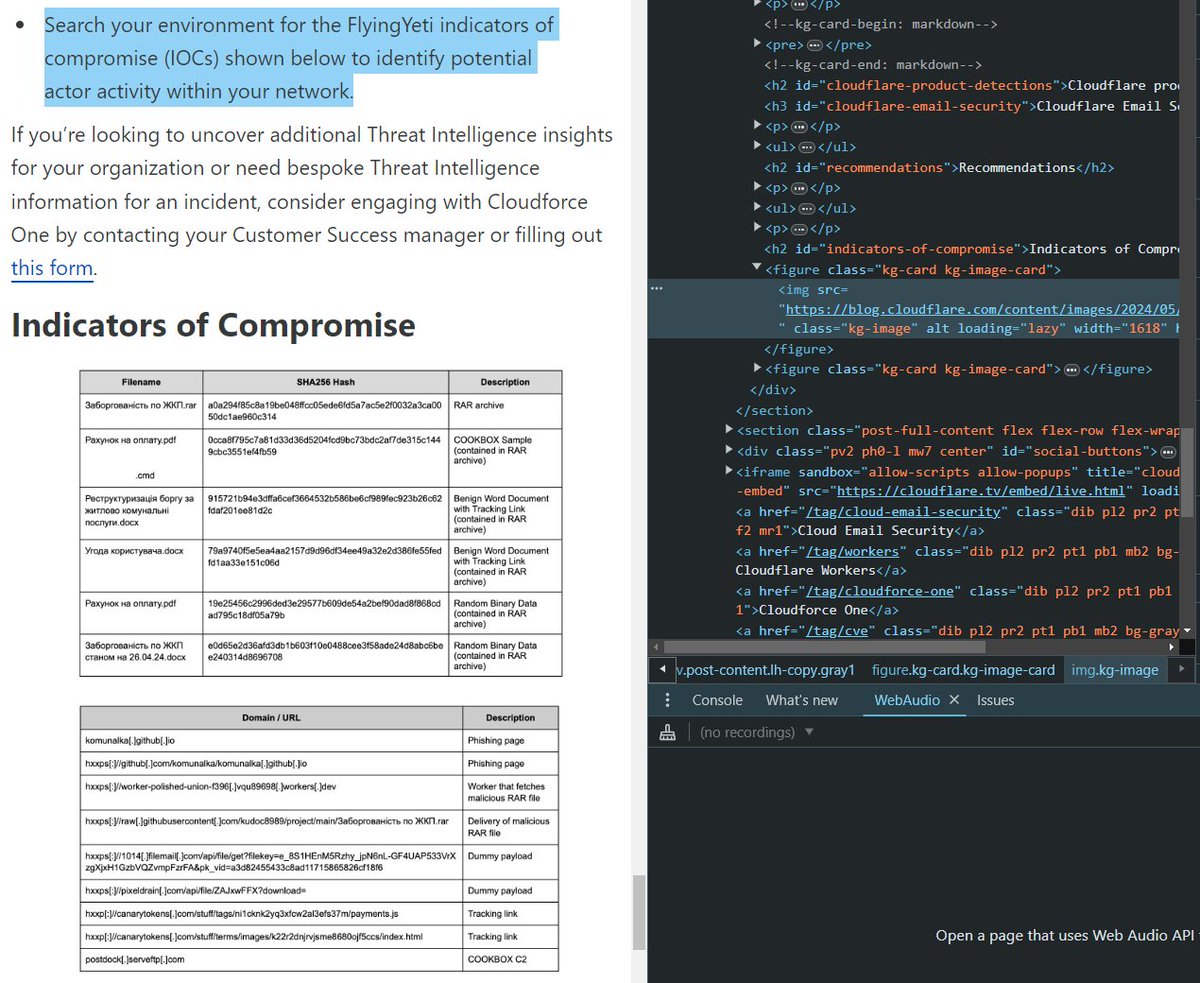Expand the div with id social-buttons
The image size is (1200, 983).
(x=729, y=451)
